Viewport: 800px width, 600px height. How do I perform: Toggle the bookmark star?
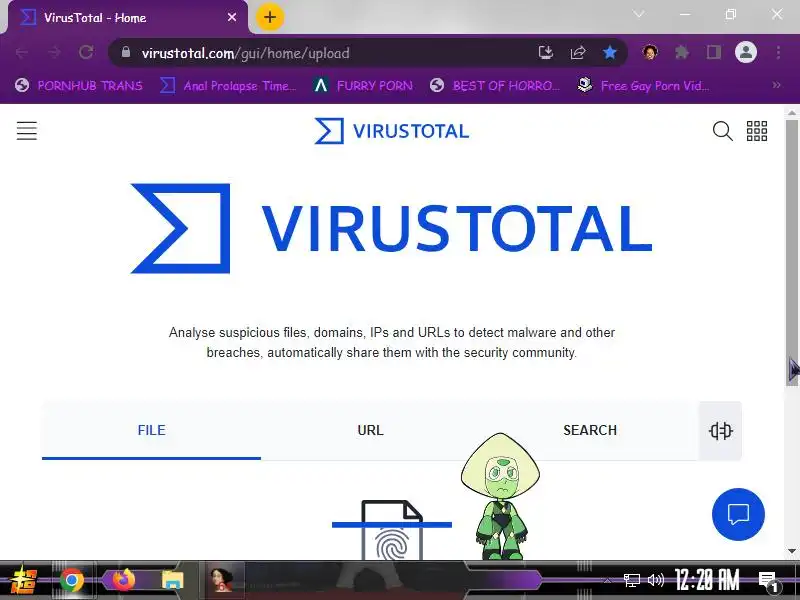pyautogui.click(x=610, y=53)
